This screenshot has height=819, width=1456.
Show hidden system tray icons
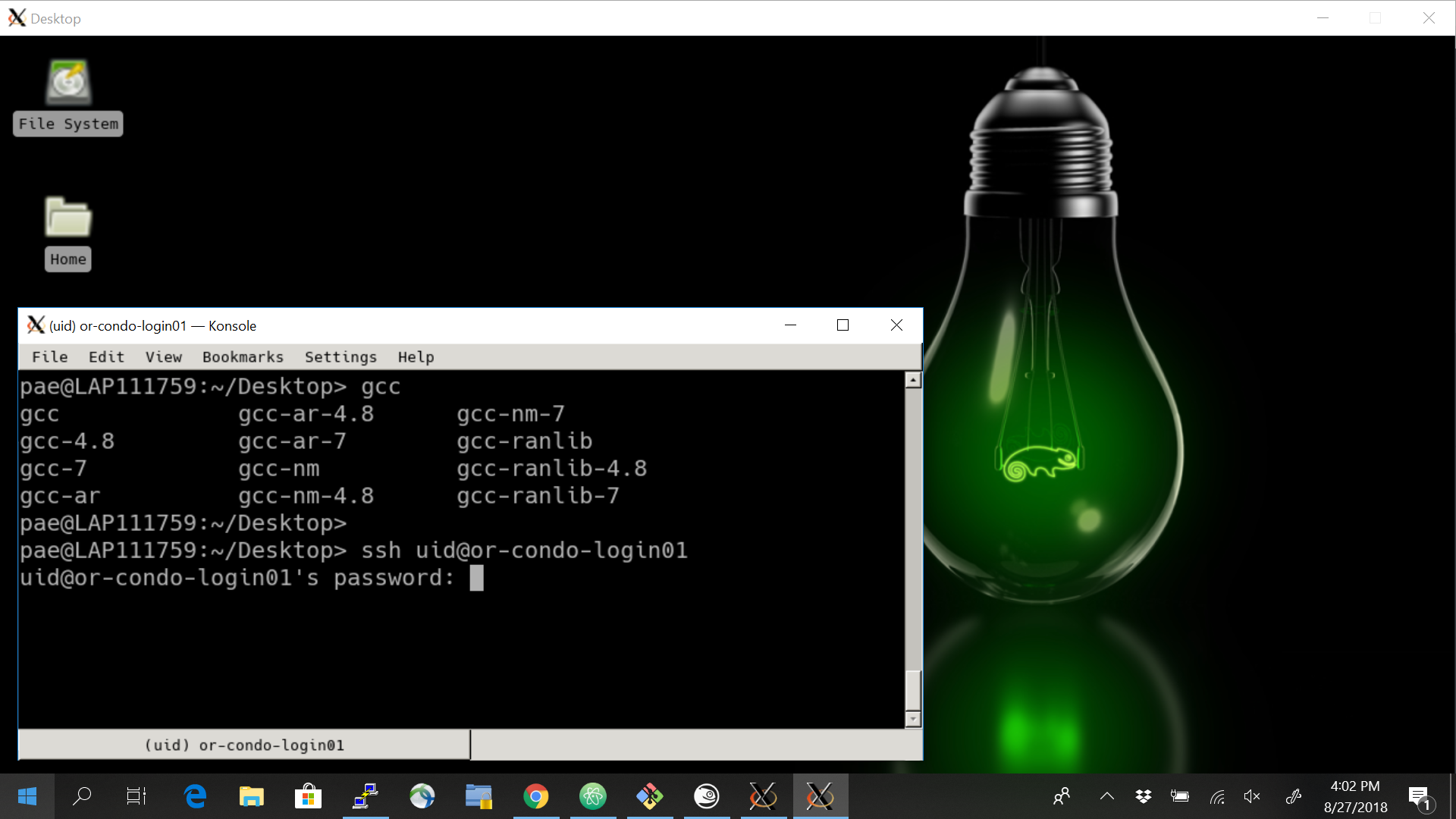coord(1107,796)
